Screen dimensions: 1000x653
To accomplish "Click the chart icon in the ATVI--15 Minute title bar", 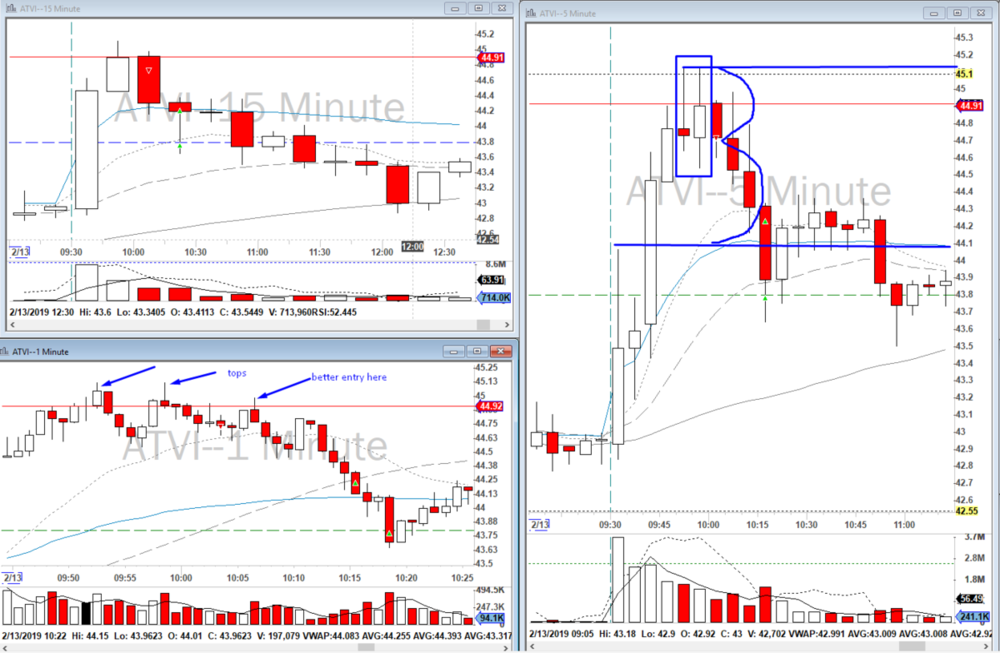I will [12, 8].
